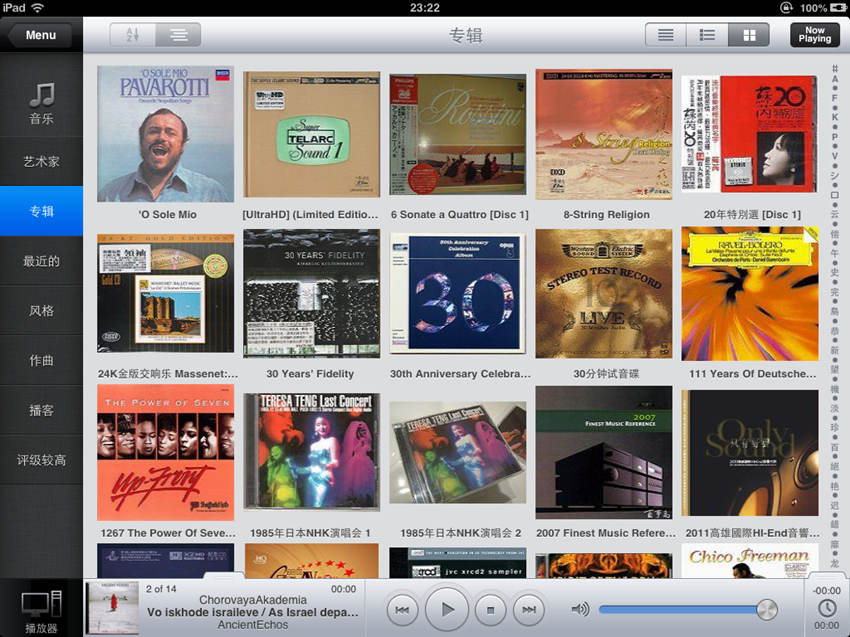Click album name 'AncientEchos' in player

pos(253,625)
